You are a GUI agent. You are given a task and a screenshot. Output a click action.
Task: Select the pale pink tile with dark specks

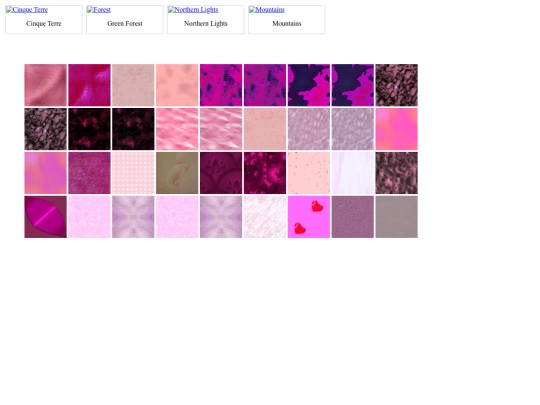coord(309,173)
